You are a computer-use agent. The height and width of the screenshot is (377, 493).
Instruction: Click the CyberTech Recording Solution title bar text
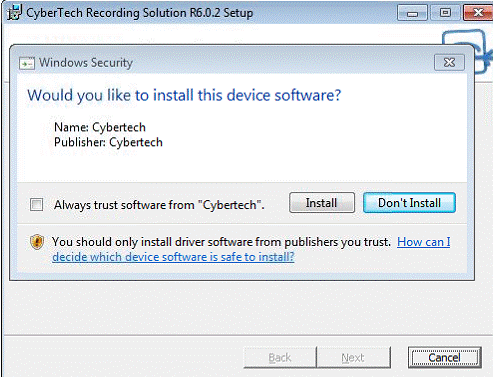pyautogui.click(x=140, y=13)
